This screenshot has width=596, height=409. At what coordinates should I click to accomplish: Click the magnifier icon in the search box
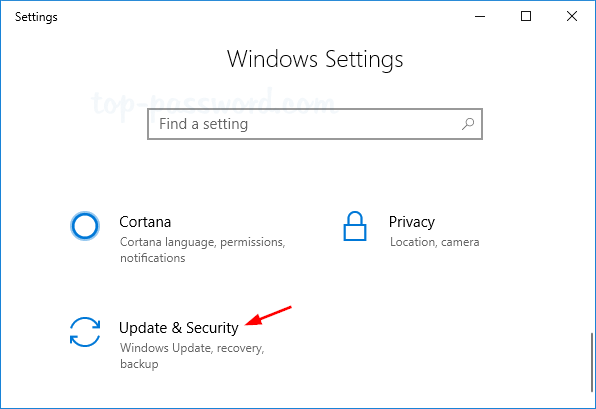tap(468, 124)
